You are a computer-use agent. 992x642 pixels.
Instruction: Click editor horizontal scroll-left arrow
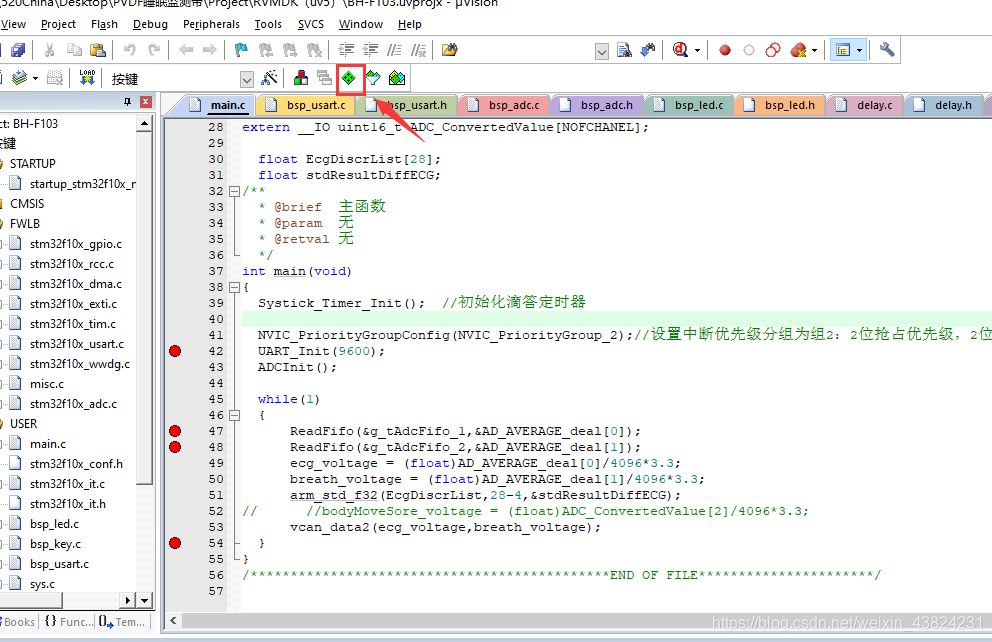click(x=173, y=621)
